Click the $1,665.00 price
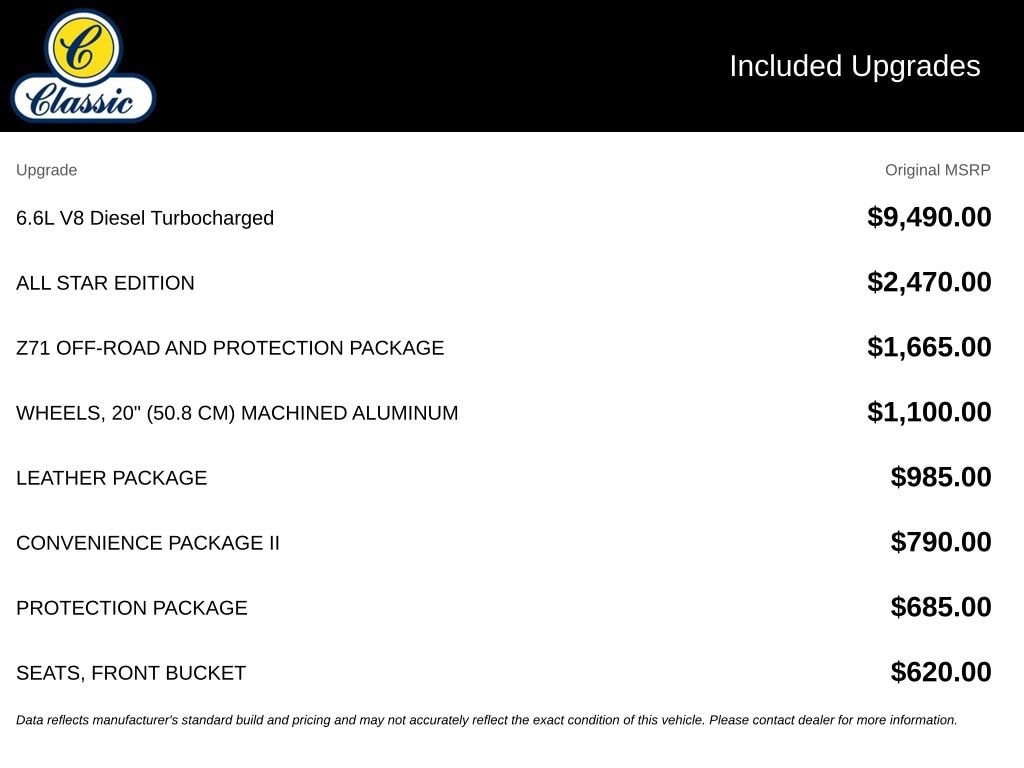Viewport: 1024px width, 768px height. [929, 347]
